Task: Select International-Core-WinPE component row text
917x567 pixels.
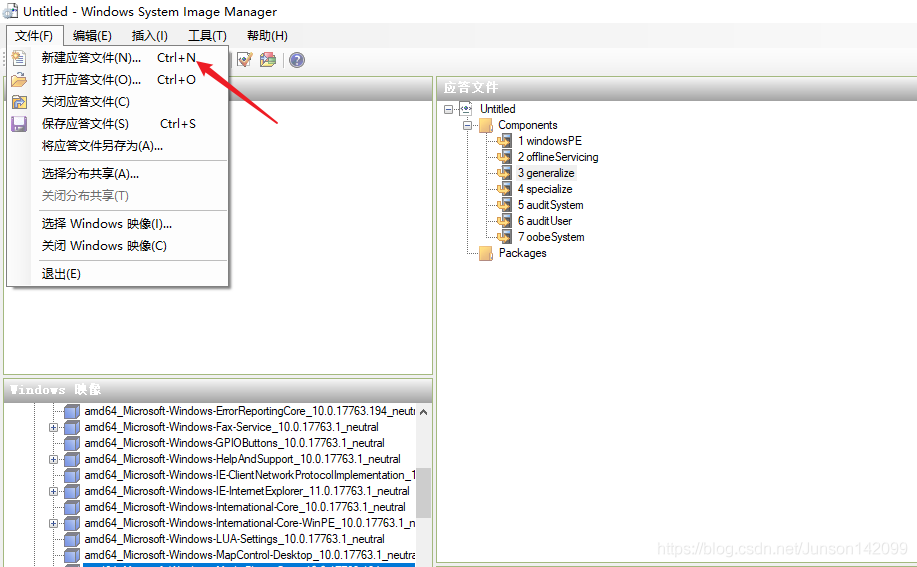Action: tap(249, 523)
